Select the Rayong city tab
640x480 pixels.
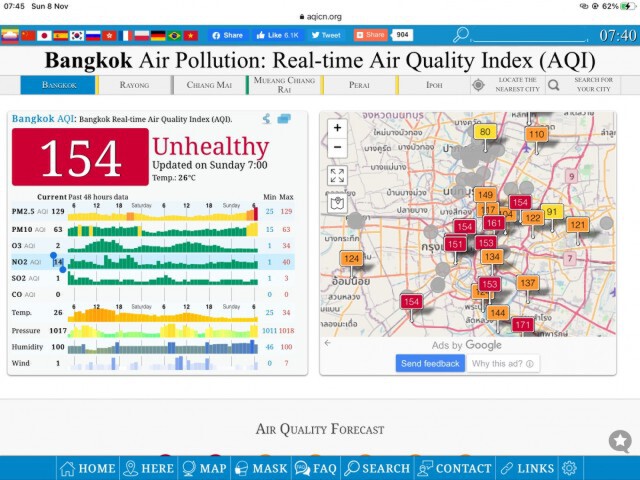(x=134, y=85)
